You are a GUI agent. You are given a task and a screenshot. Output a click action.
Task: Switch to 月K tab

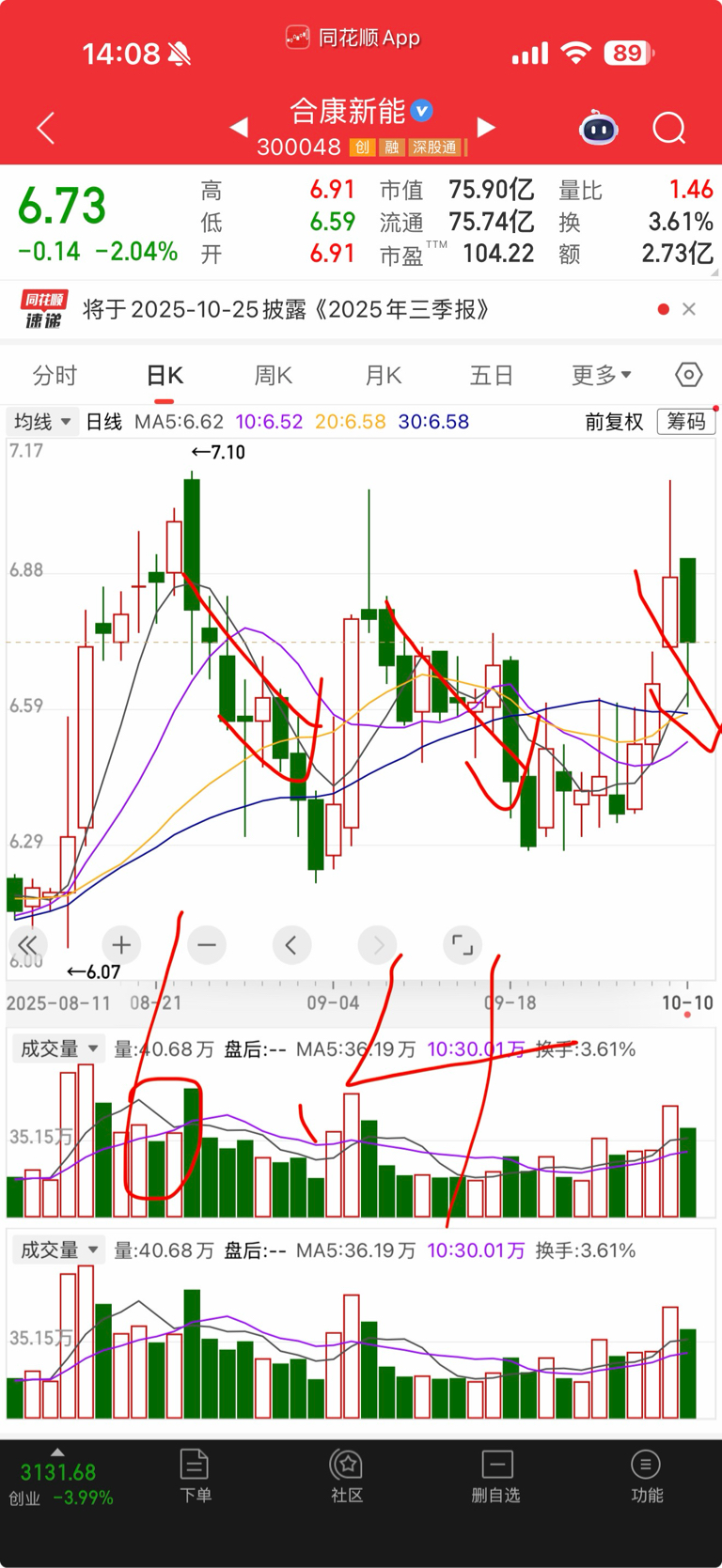(x=384, y=376)
